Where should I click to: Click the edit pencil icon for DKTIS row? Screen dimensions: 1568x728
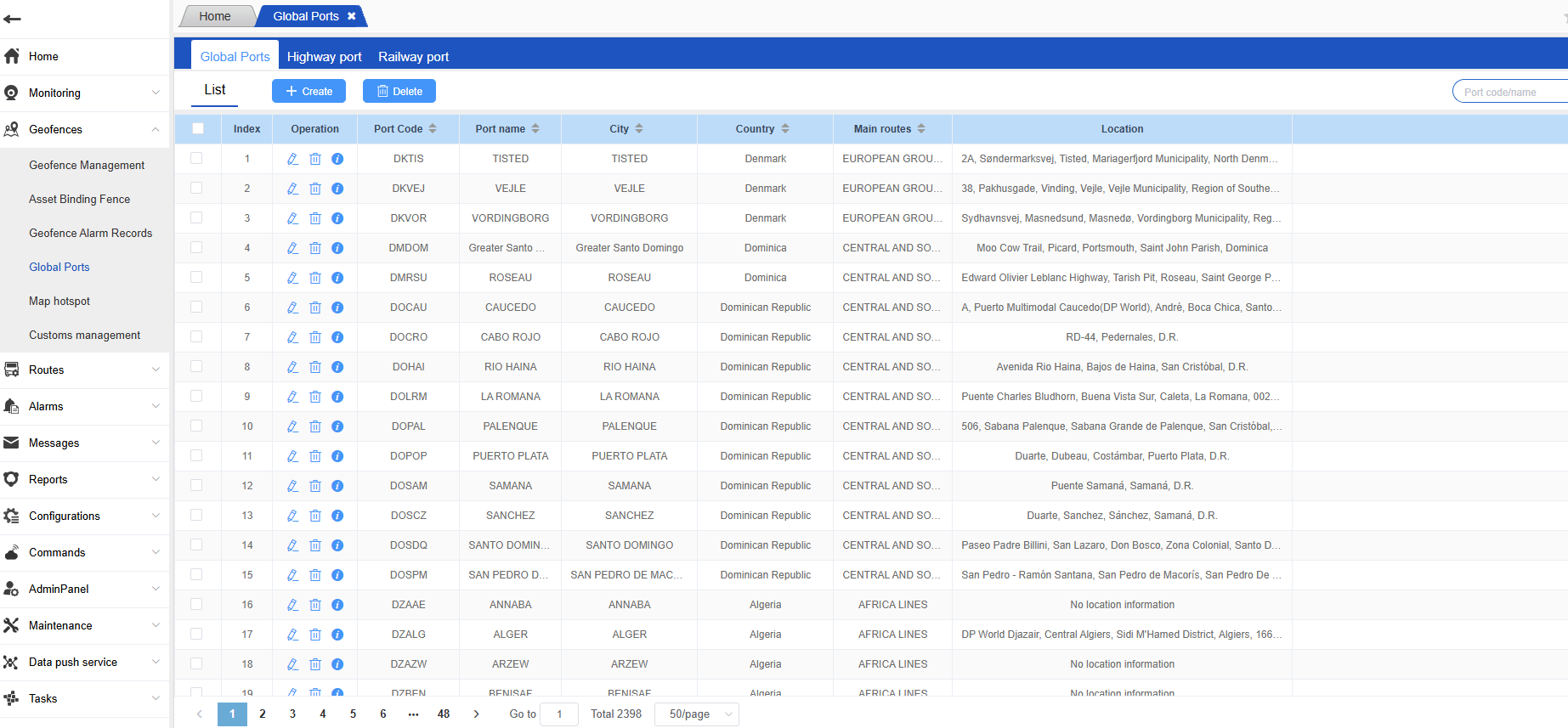point(292,159)
